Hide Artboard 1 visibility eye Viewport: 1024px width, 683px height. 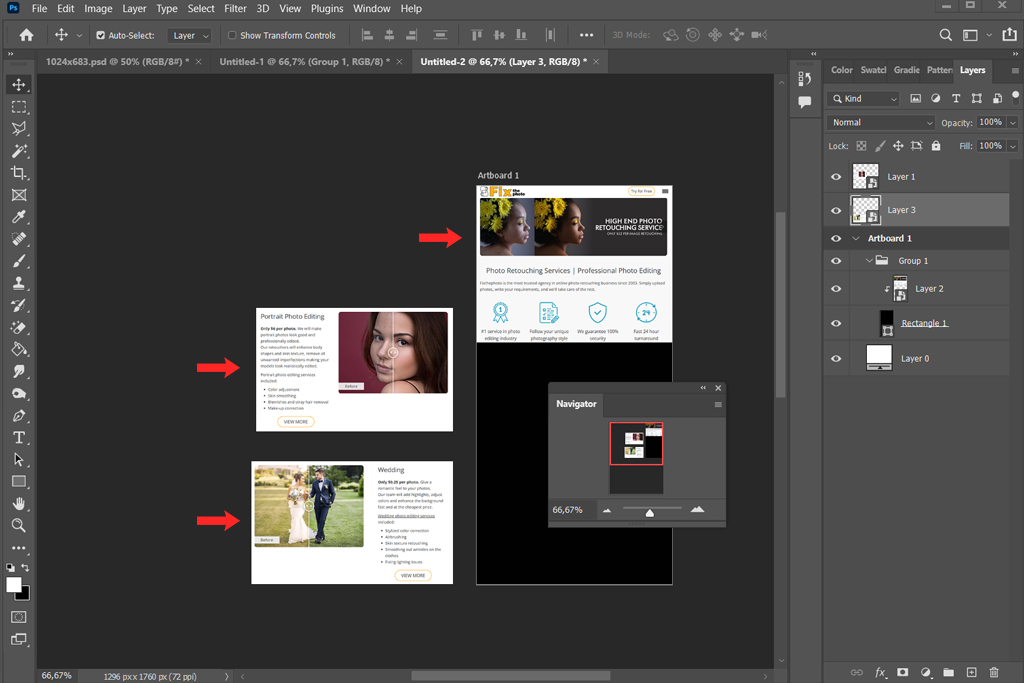click(x=836, y=238)
